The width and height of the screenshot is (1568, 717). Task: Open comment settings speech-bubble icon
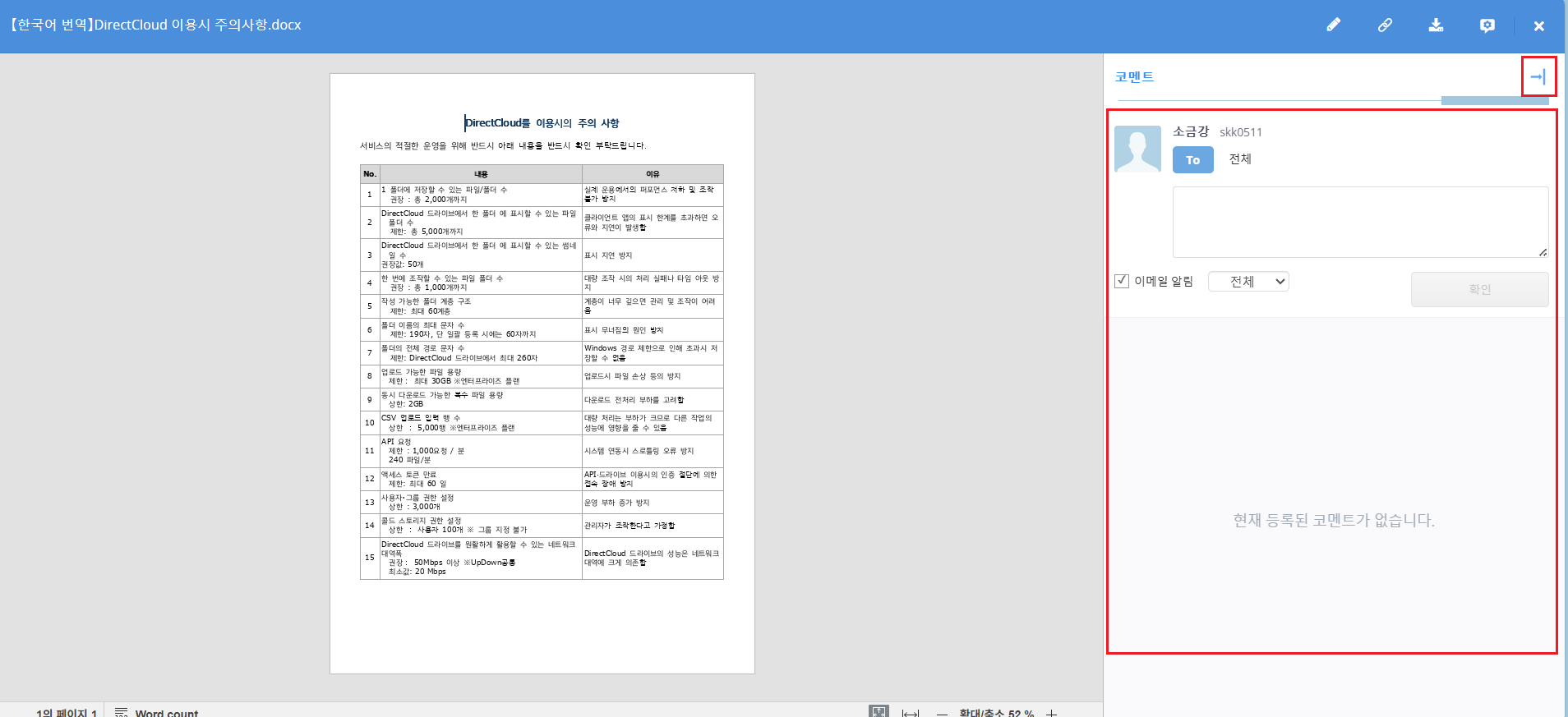pyautogui.click(x=1487, y=25)
